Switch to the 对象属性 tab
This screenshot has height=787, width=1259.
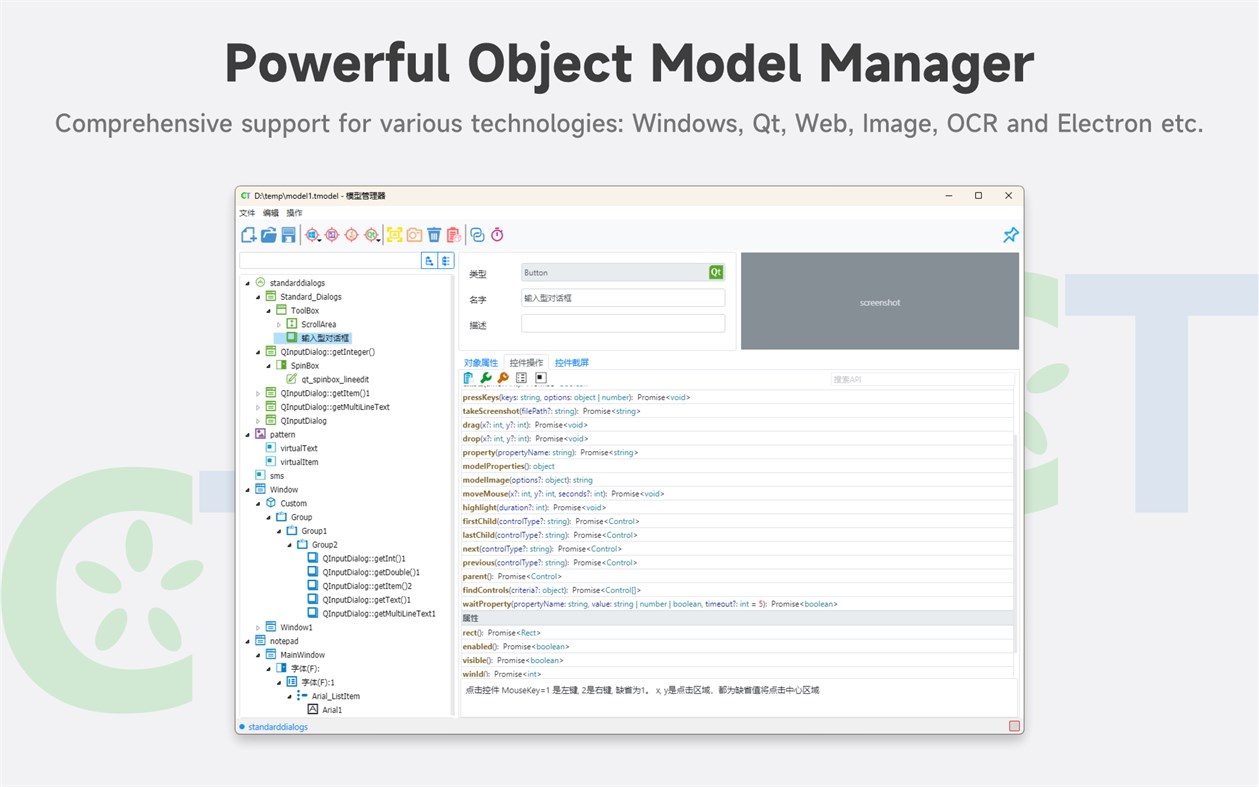coord(481,362)
